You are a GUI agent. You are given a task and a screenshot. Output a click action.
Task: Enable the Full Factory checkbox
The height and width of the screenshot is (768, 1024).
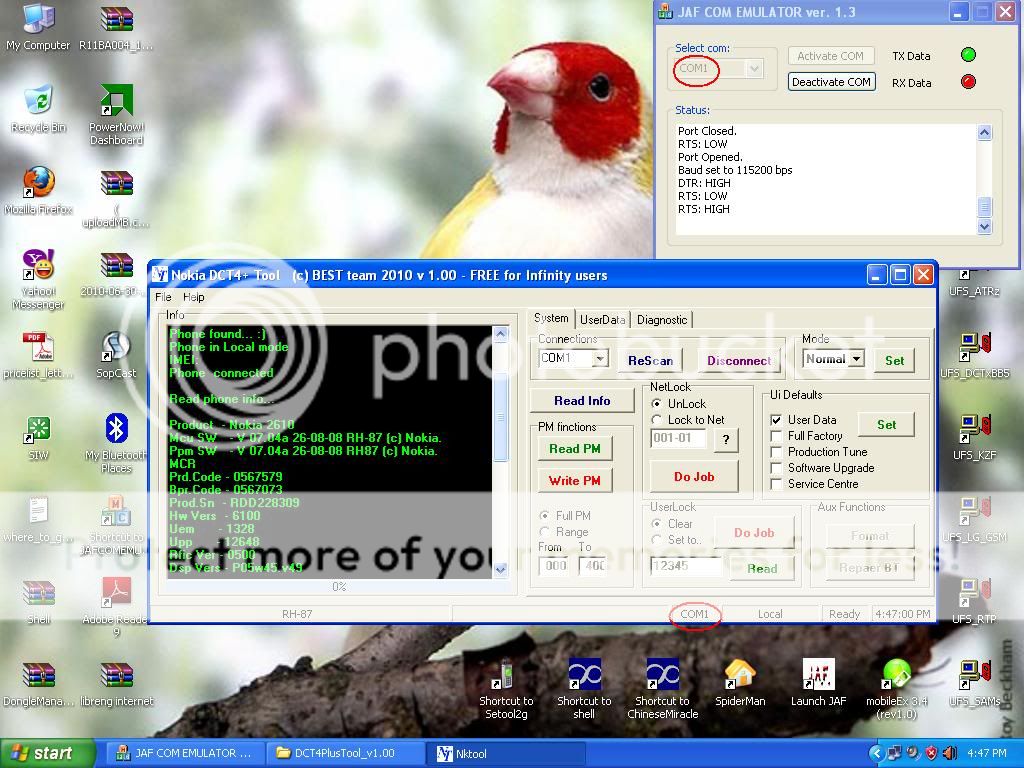coord(777,436)
